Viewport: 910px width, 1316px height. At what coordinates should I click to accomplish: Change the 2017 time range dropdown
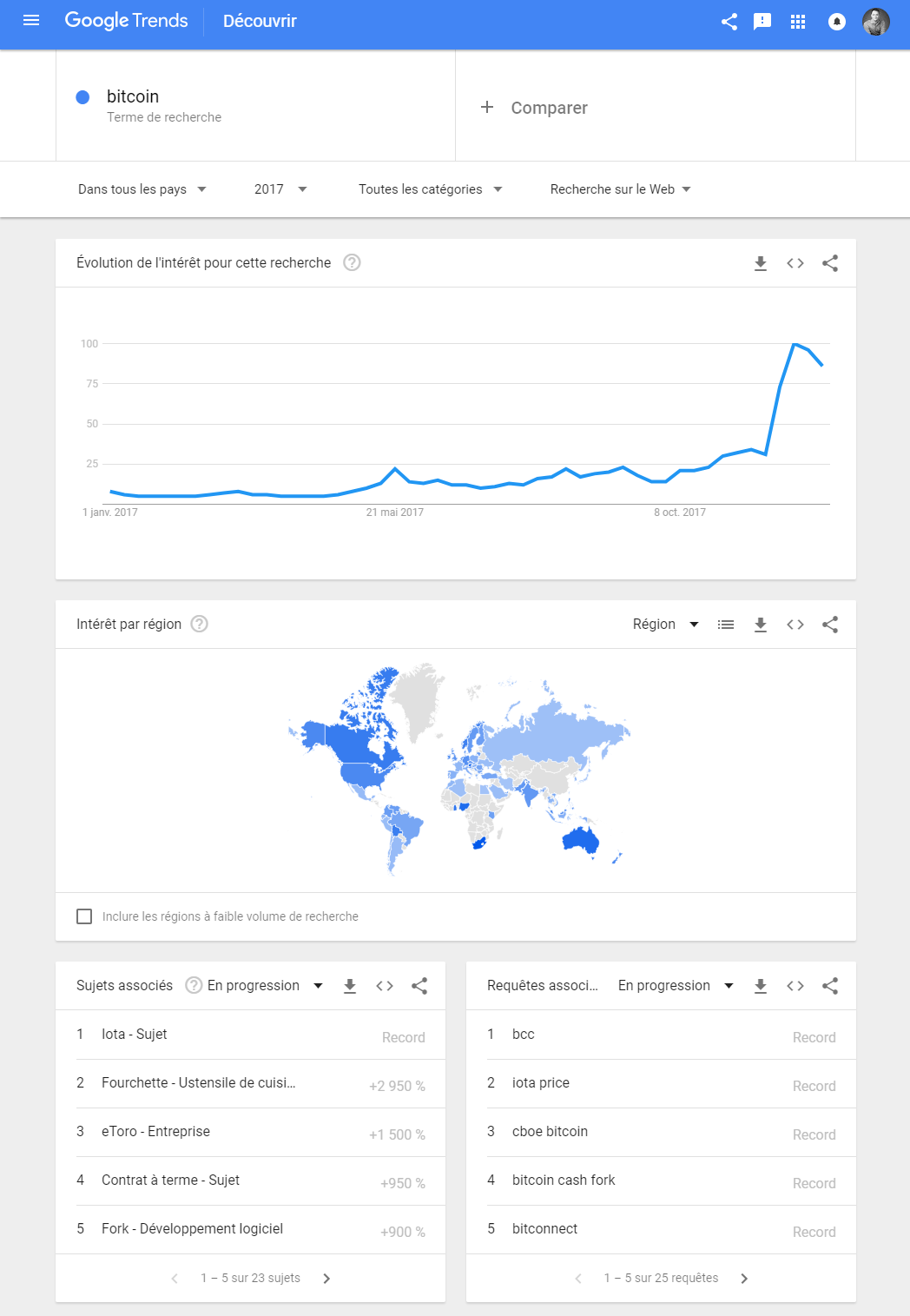click(x=280, y=189)
